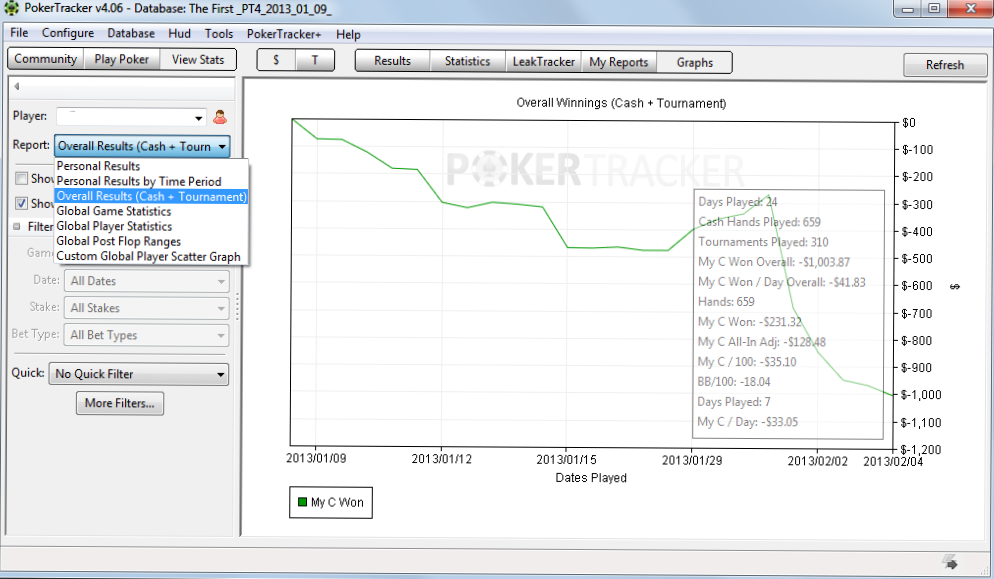The height and width of the screenshot is (579, 994).
Task: Click the green My C Won legend swatch
Action: [x=302, y=502]
